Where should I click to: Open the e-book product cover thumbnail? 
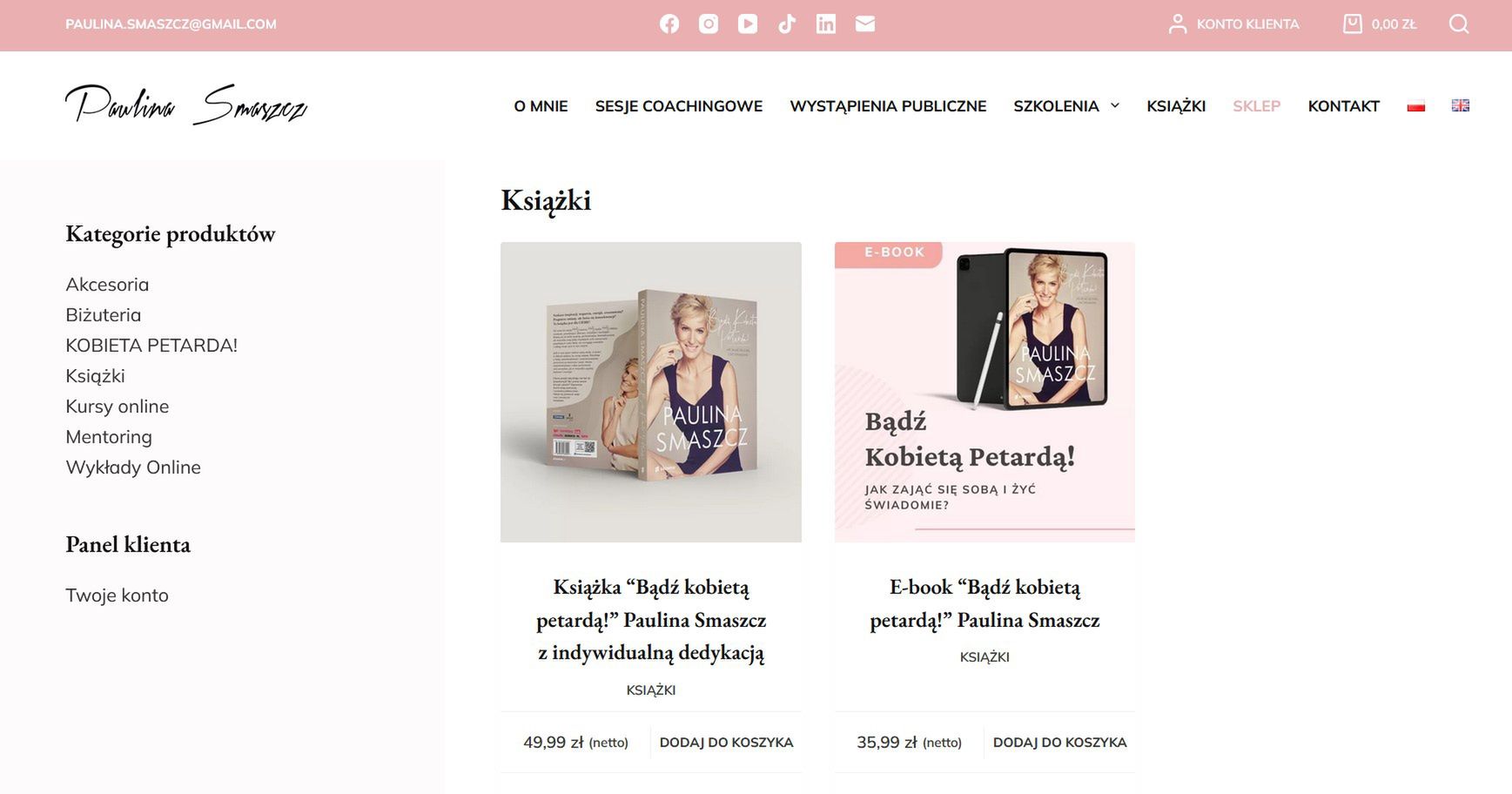(x=984, y=392)
